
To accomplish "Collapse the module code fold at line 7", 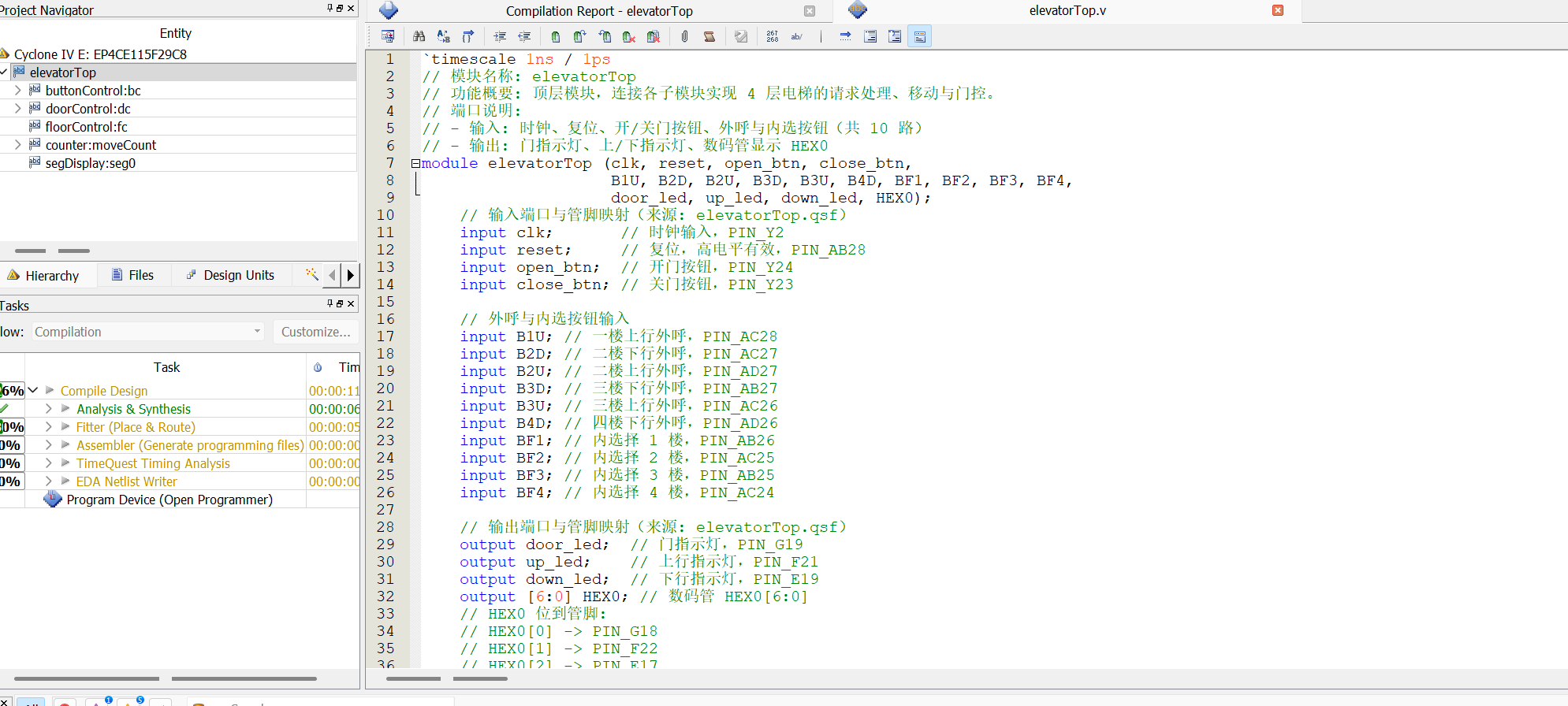I will [415, 163].
